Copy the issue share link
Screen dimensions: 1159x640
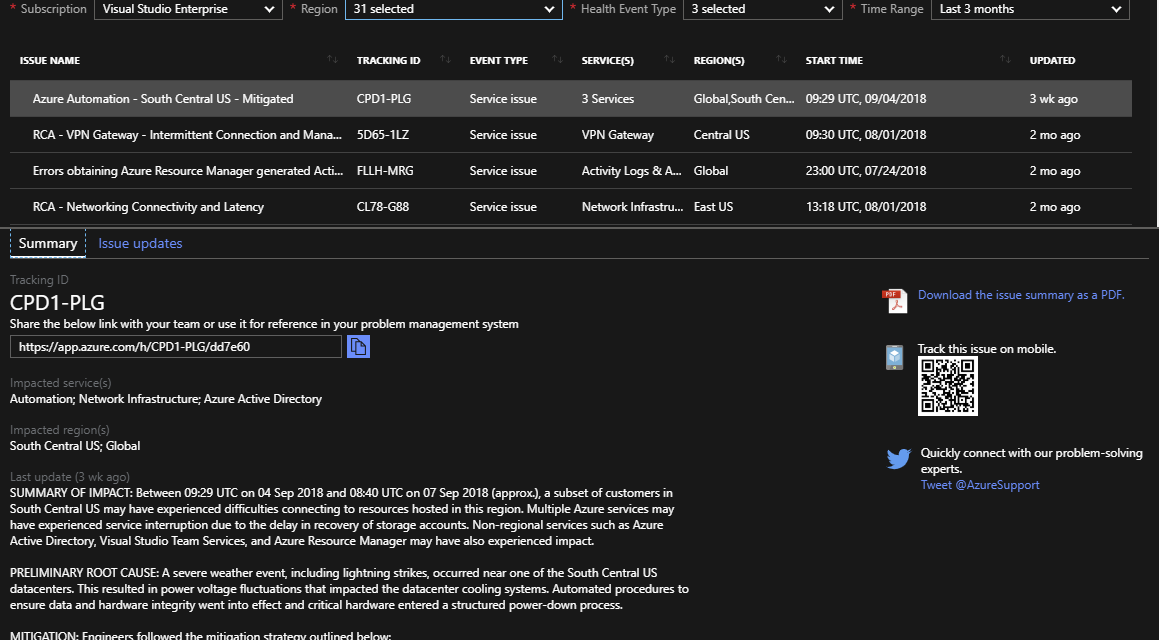pos(358,347)
